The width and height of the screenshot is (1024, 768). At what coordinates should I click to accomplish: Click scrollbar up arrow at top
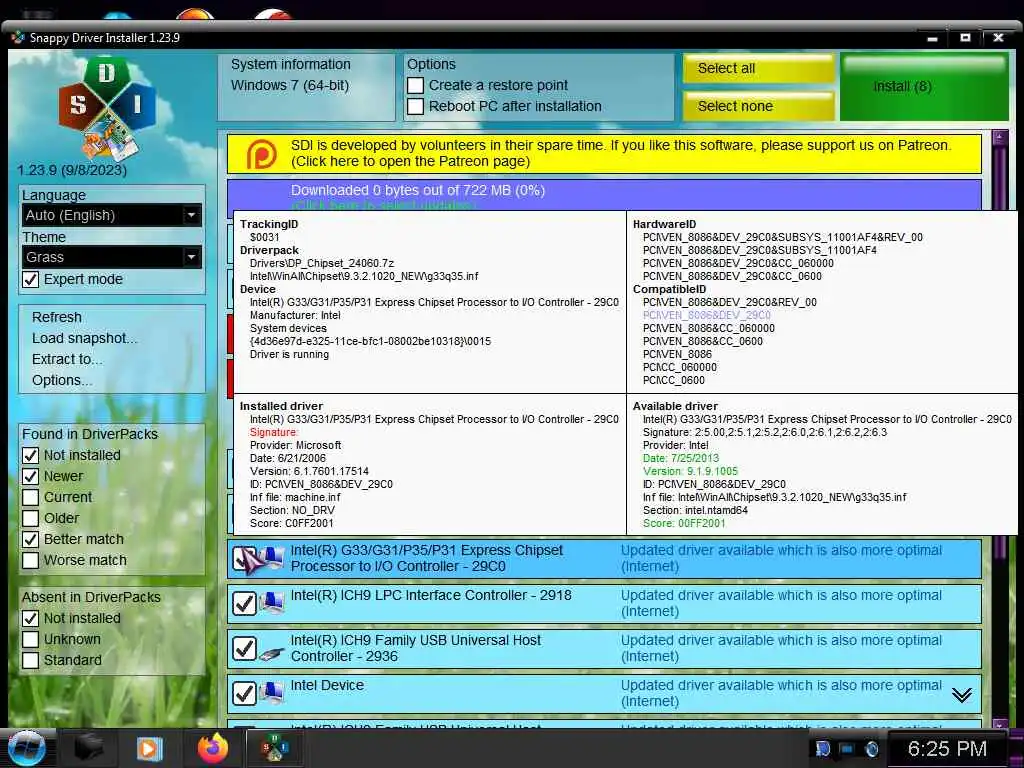coord(1000,137)
